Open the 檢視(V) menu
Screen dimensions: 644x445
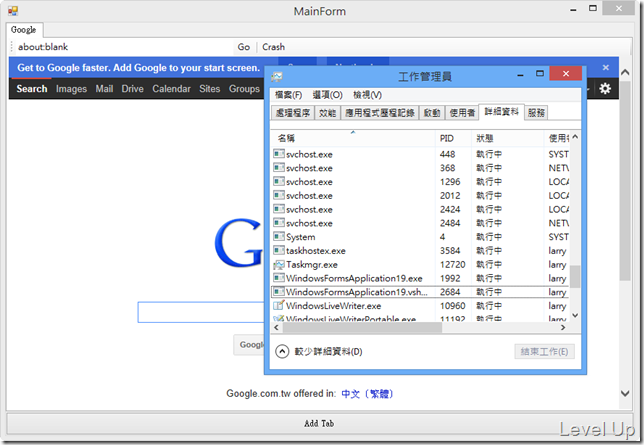click(x=367, y=95)
